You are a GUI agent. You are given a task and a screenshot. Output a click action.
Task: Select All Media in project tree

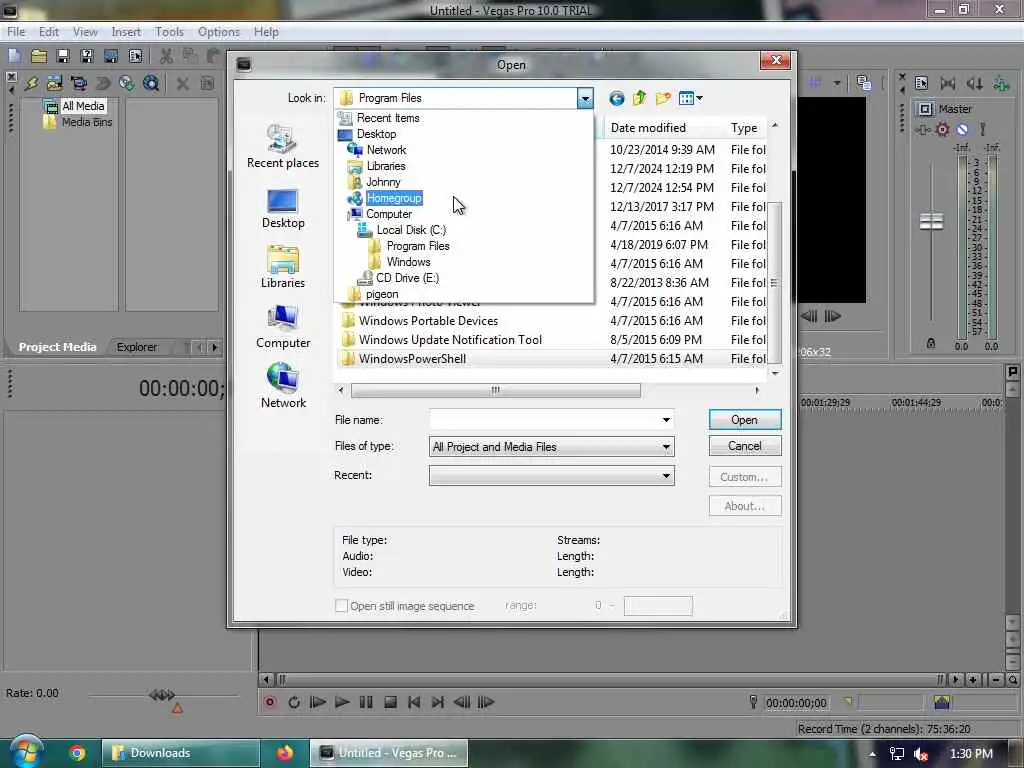pos(83,106)
